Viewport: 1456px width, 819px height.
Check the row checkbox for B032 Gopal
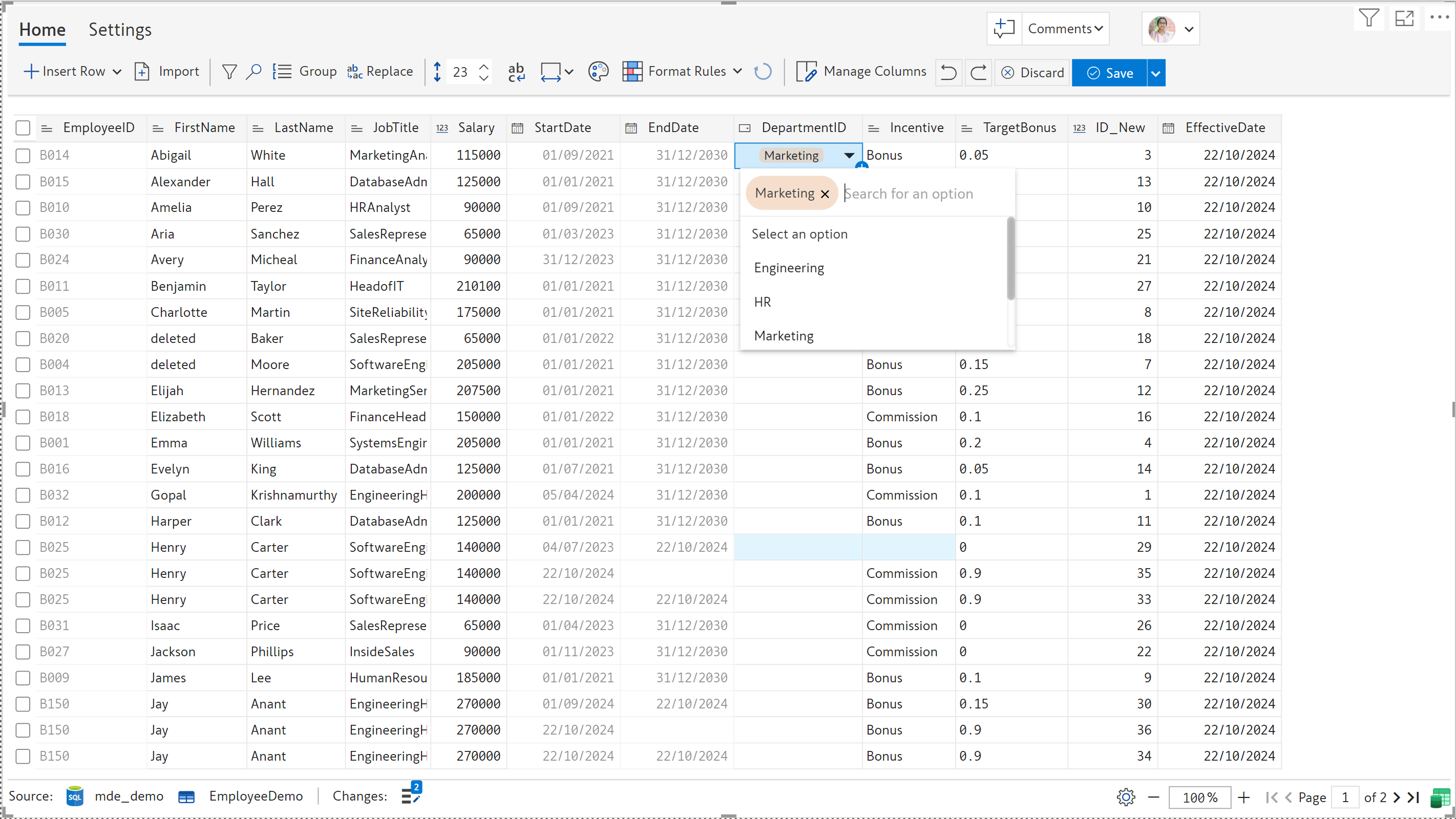(x=23, y=495)
